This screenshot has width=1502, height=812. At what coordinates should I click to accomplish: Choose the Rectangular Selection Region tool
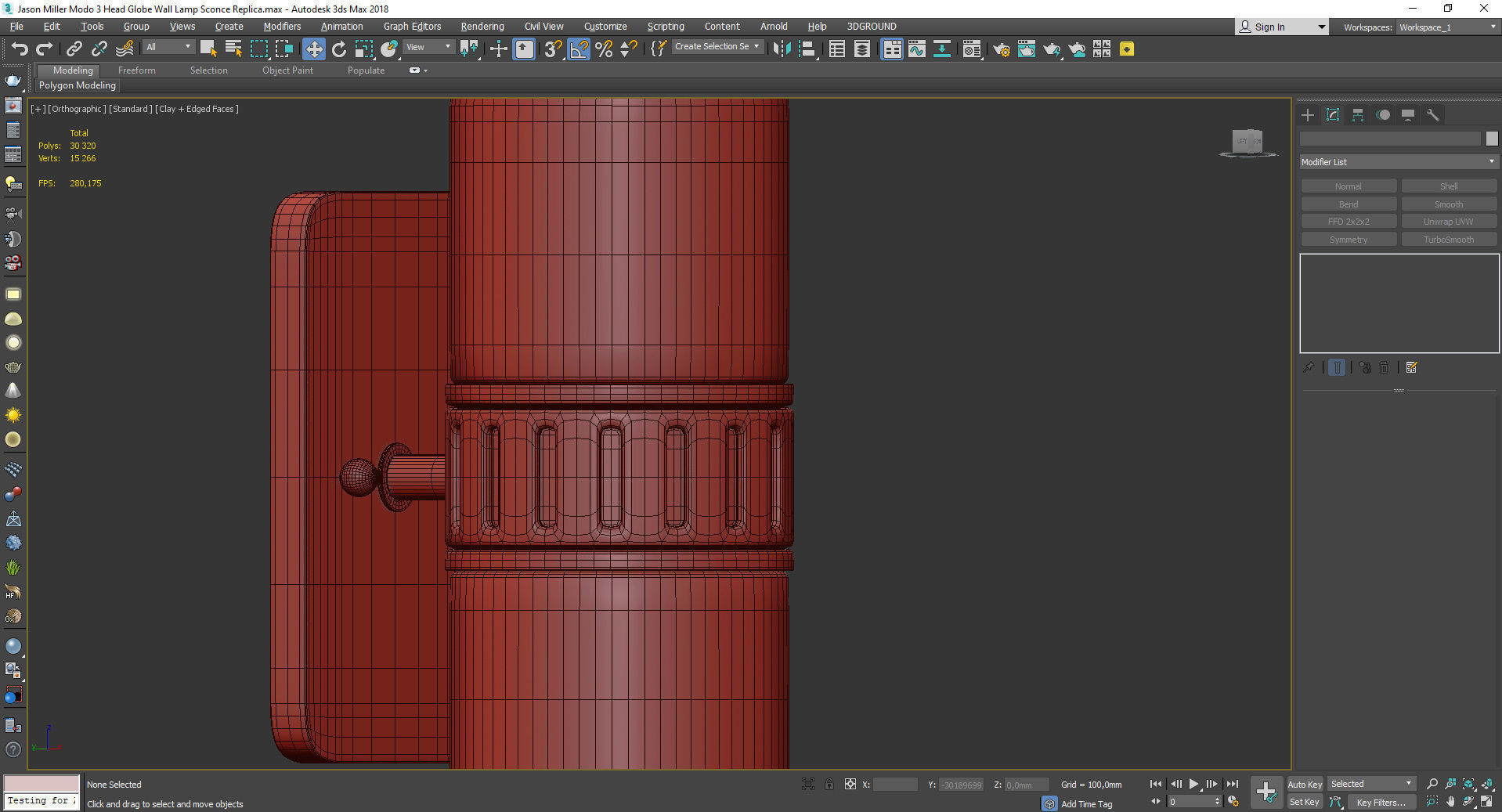tap(258, 49)
